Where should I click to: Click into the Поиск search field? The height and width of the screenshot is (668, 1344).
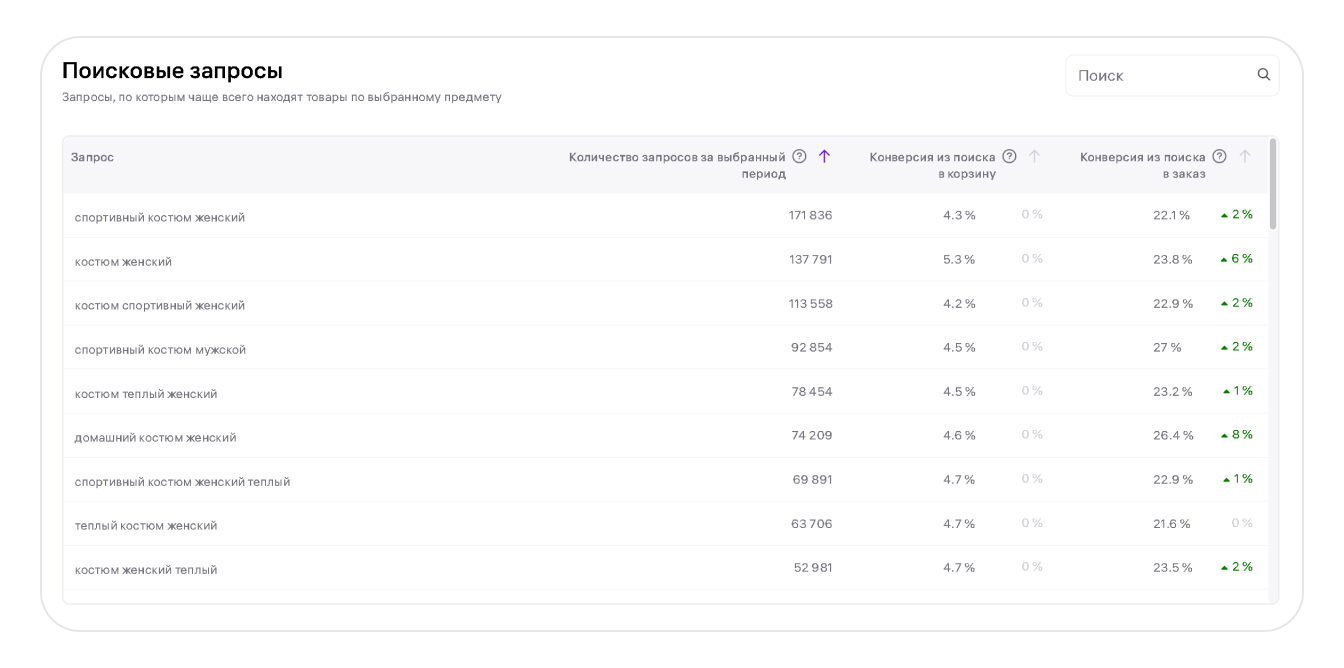click(1160, 75)
